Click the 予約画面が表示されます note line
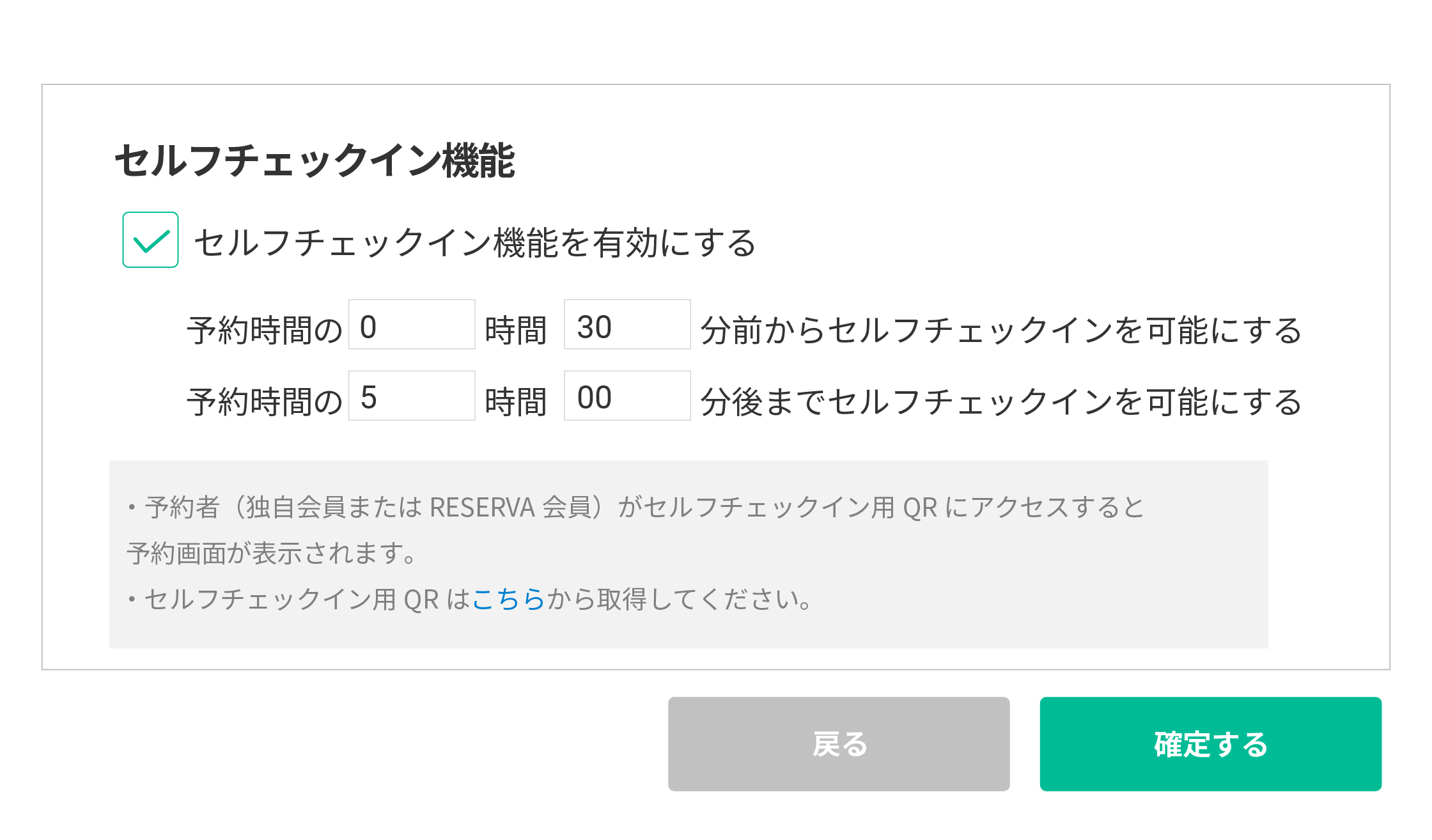 tap(272, 554)
